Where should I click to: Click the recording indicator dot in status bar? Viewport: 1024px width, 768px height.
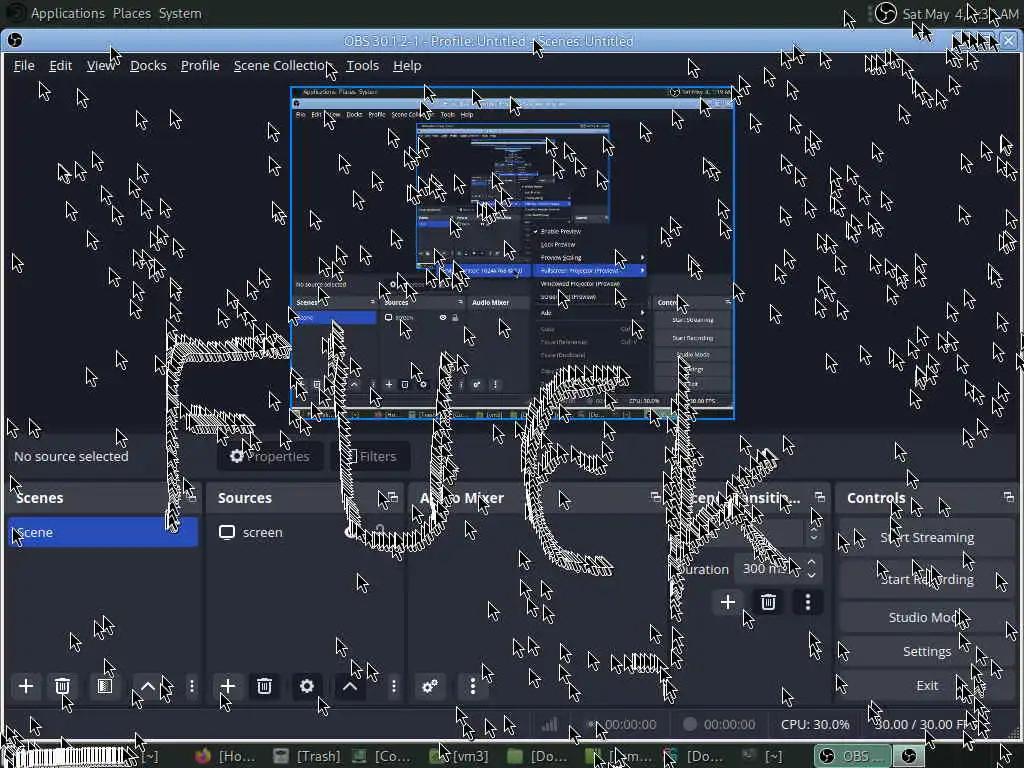690,724
